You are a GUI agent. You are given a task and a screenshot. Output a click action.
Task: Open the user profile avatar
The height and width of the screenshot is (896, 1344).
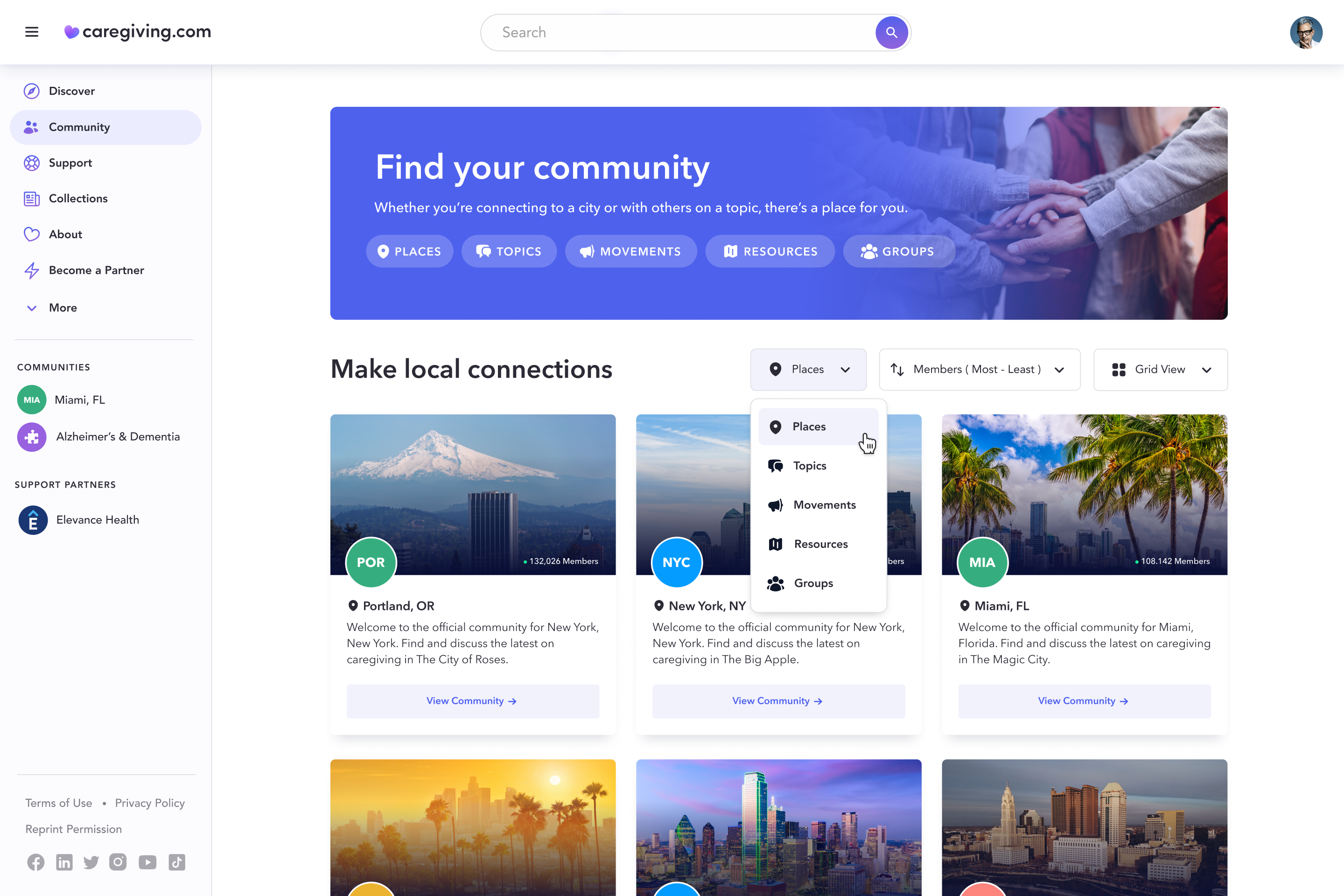(1306, 33)
